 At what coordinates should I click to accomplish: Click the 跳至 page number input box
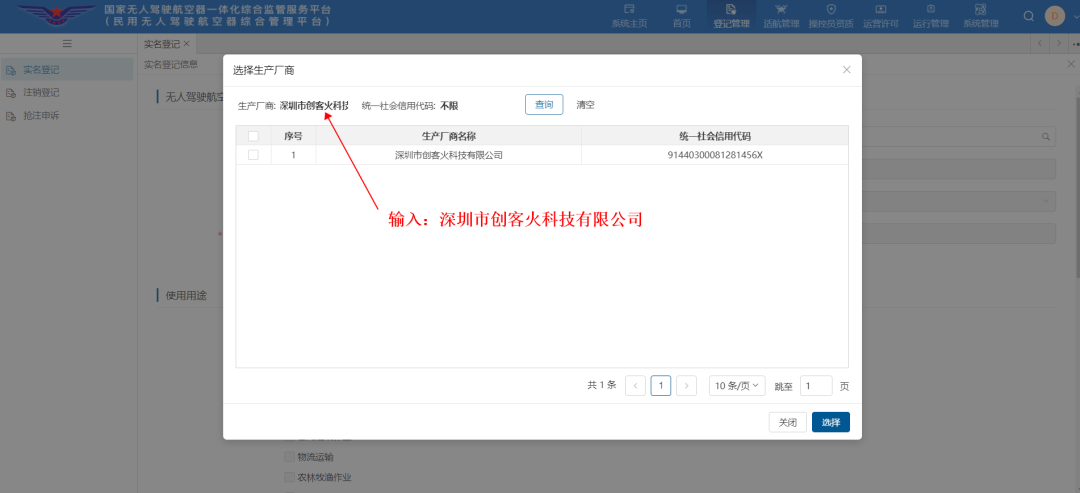pyautogui.click(x=815, y=386)
